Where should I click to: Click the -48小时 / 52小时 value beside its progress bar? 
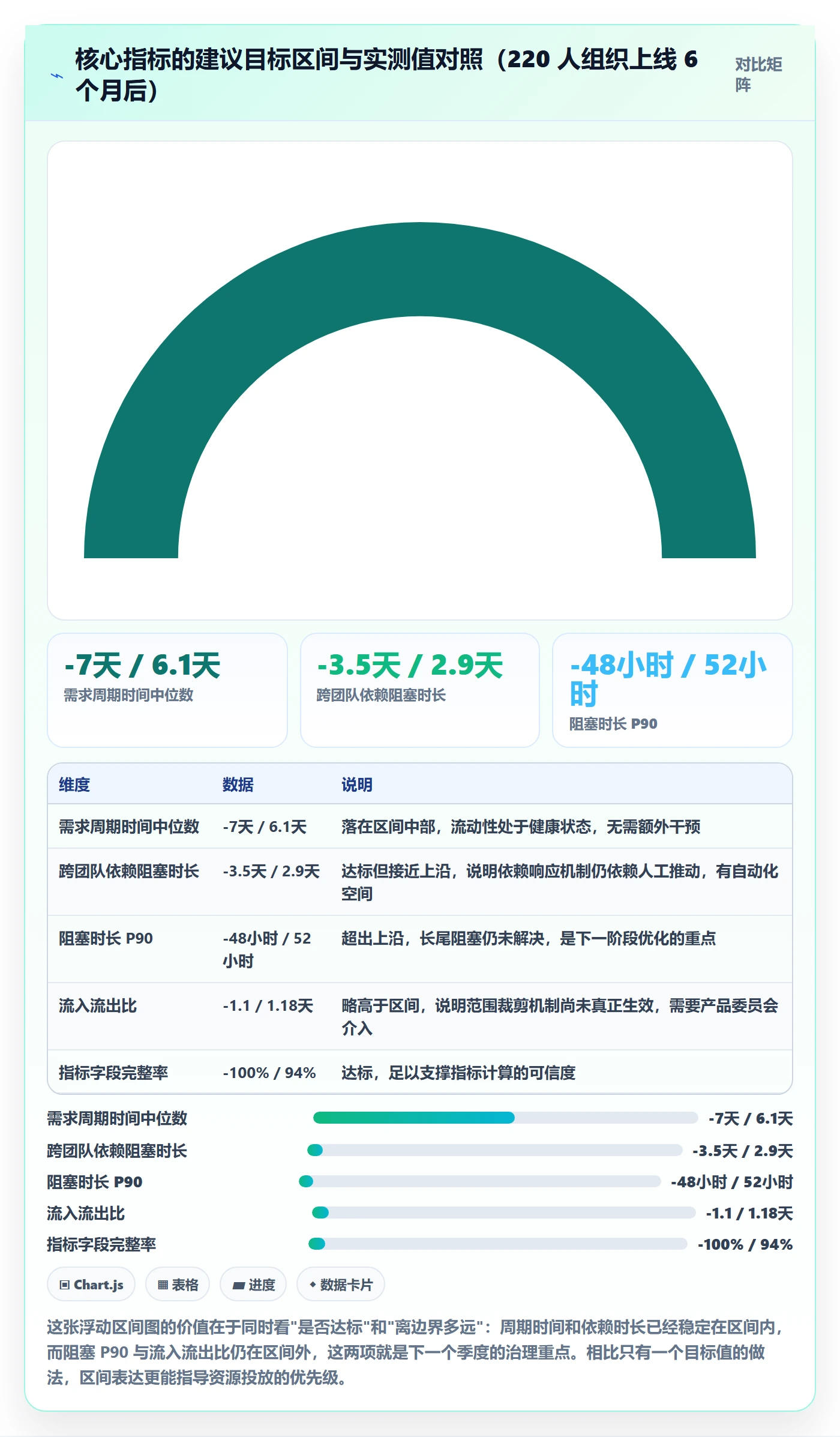pyautogui.click(x=732, y=1182)
